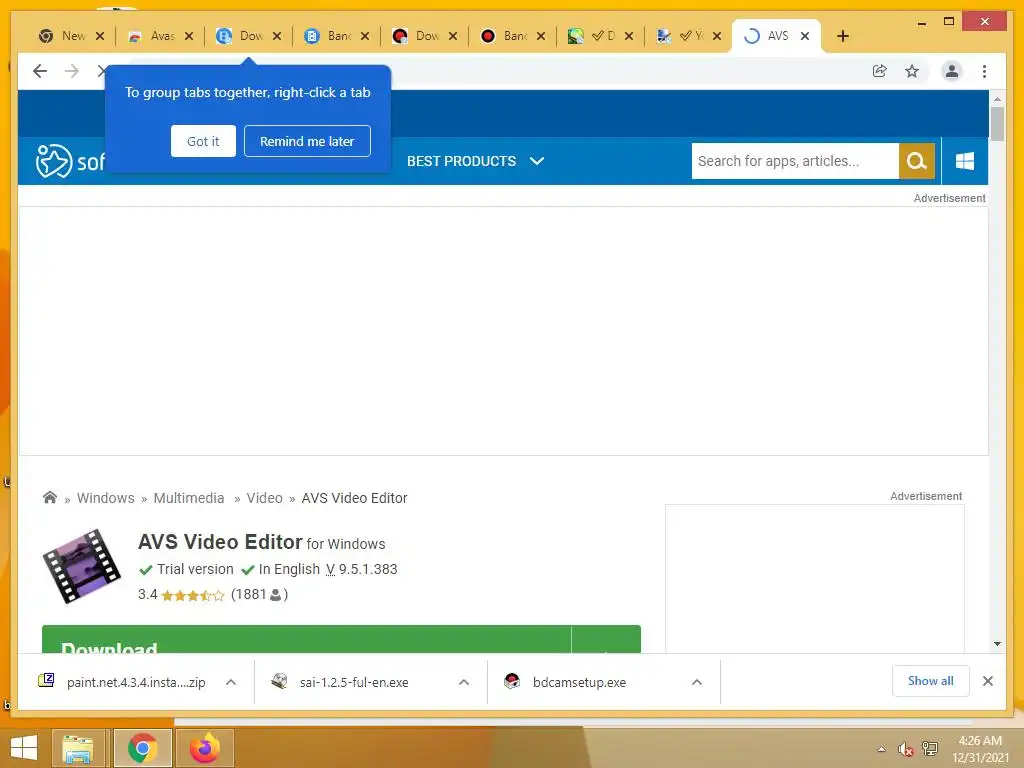Open the sai-1.2.5-ful-en.exe download

pyautogui.click(x=340, y=682)
